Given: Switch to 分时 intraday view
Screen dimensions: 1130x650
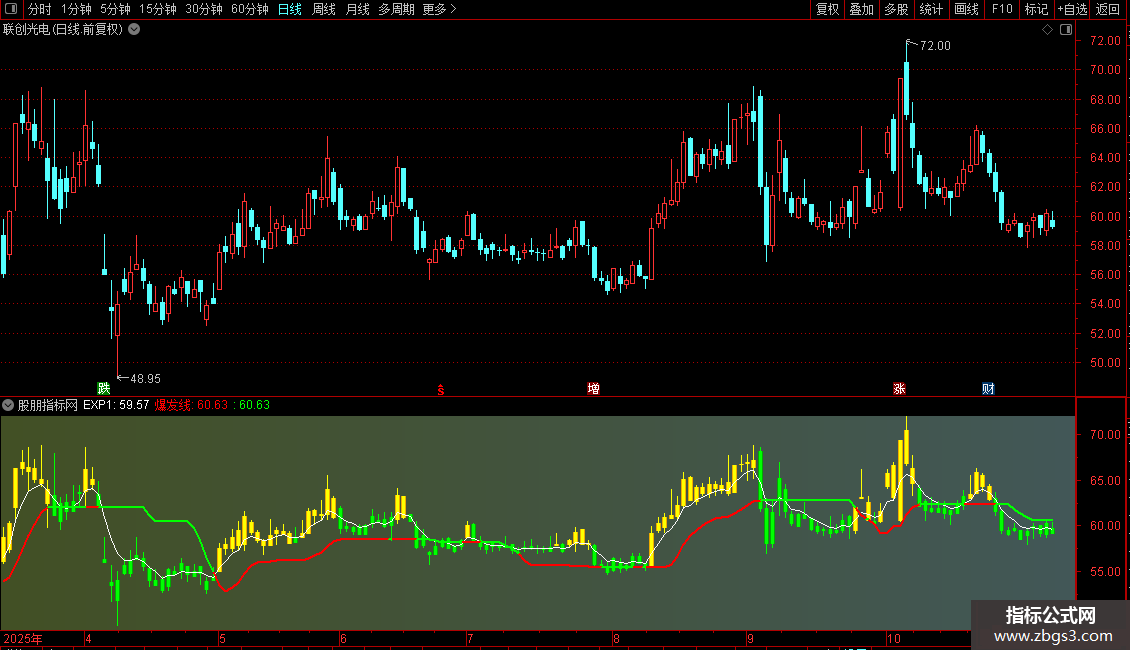Looking at the screenshot, I should tap(40, 9).
